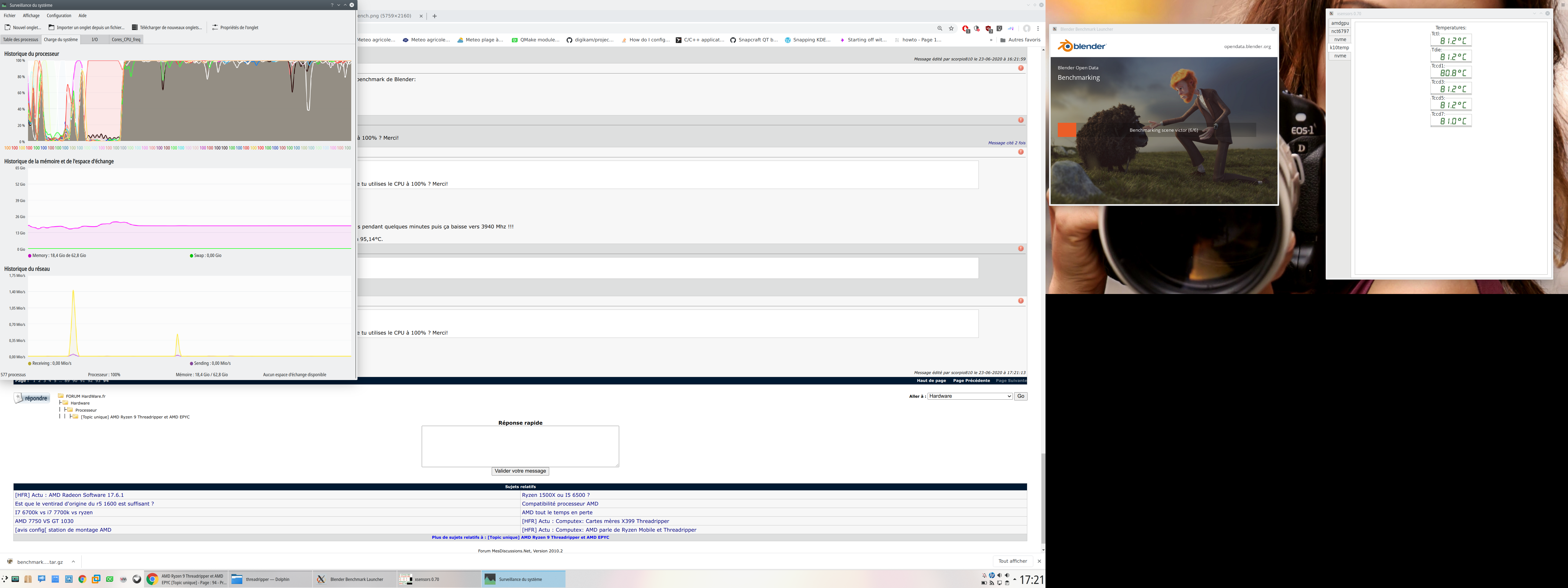
Task: Open the Ryzen 1500X ou I5 6500 topic
Action: click(x=556, y=495)
